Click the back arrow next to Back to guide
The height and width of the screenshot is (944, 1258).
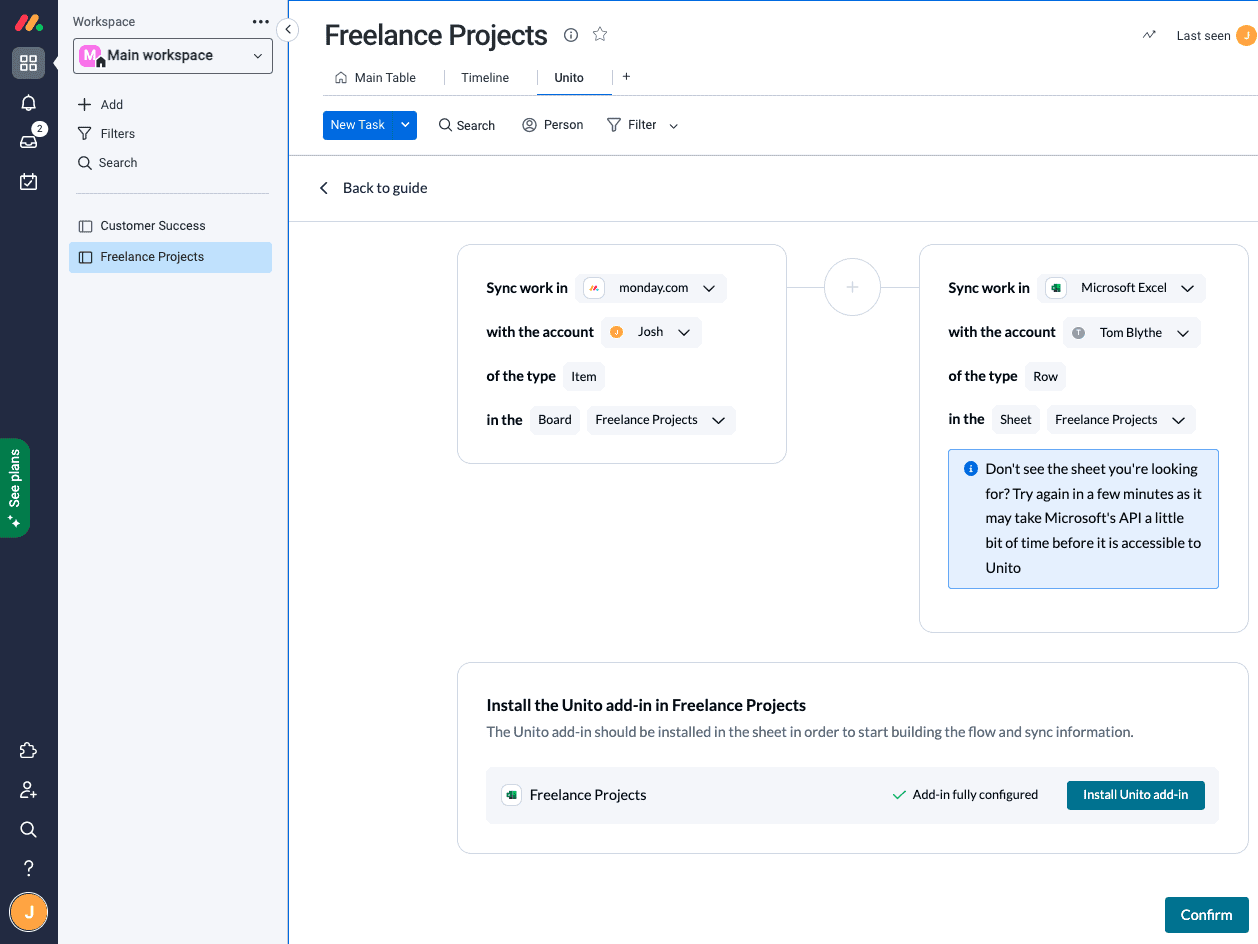click(x=323, y=188)
